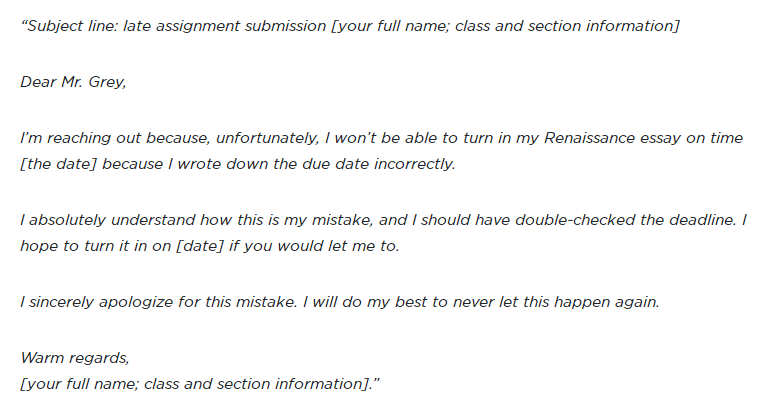Click the 'Dear Mr. Grey,' greeting

73,82
